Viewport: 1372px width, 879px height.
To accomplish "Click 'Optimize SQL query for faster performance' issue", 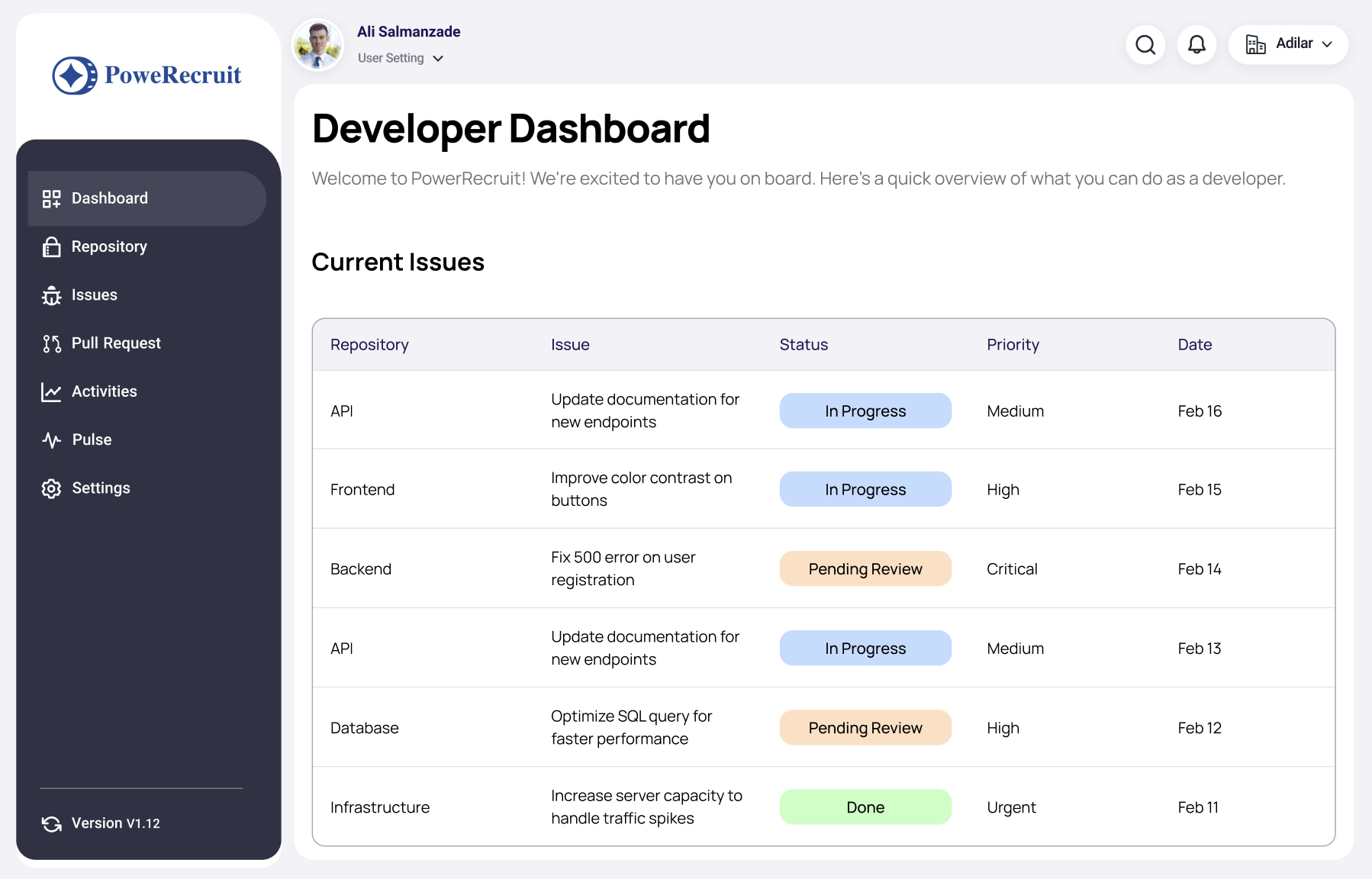I will point(631,727).
